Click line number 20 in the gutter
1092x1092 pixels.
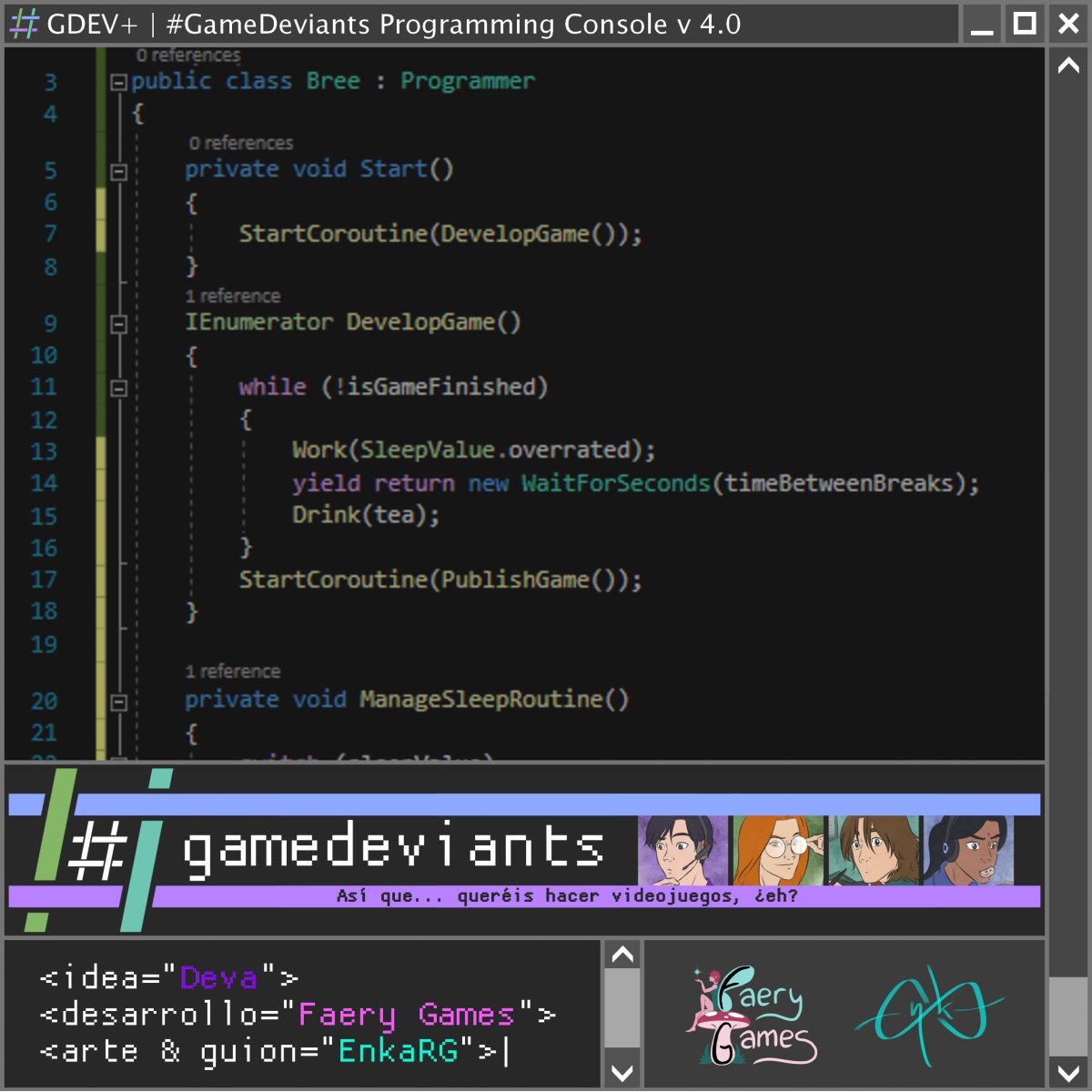pyautogui.click(x=44, y=702)
